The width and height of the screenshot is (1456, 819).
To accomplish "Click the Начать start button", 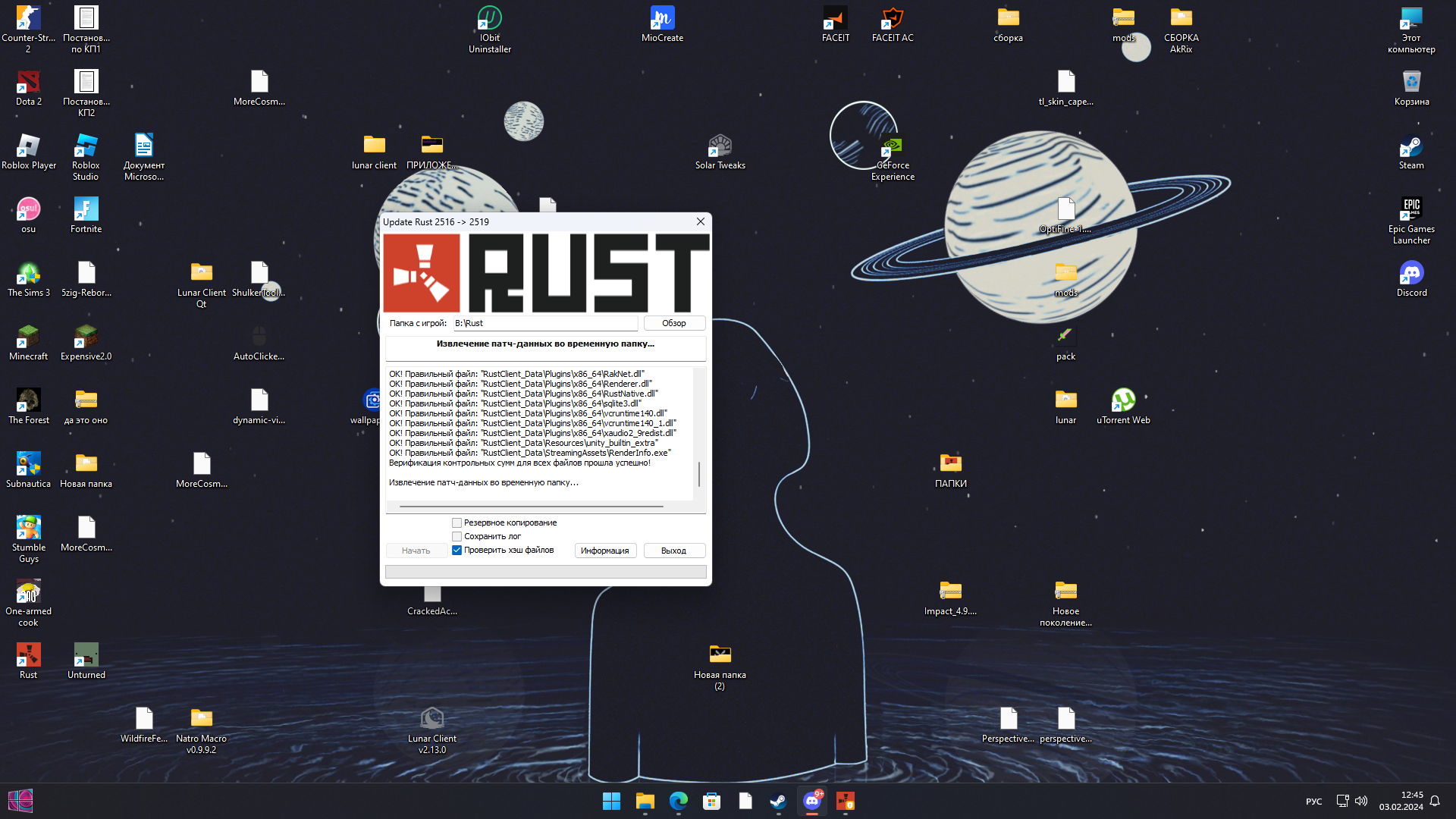I will click(x=416, y=551).
